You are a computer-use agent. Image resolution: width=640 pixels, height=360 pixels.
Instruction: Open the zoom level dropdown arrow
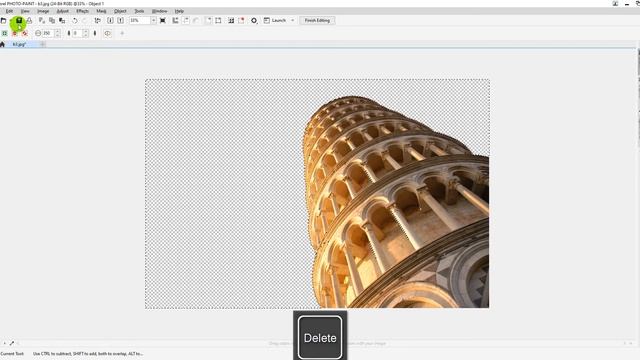153,20
